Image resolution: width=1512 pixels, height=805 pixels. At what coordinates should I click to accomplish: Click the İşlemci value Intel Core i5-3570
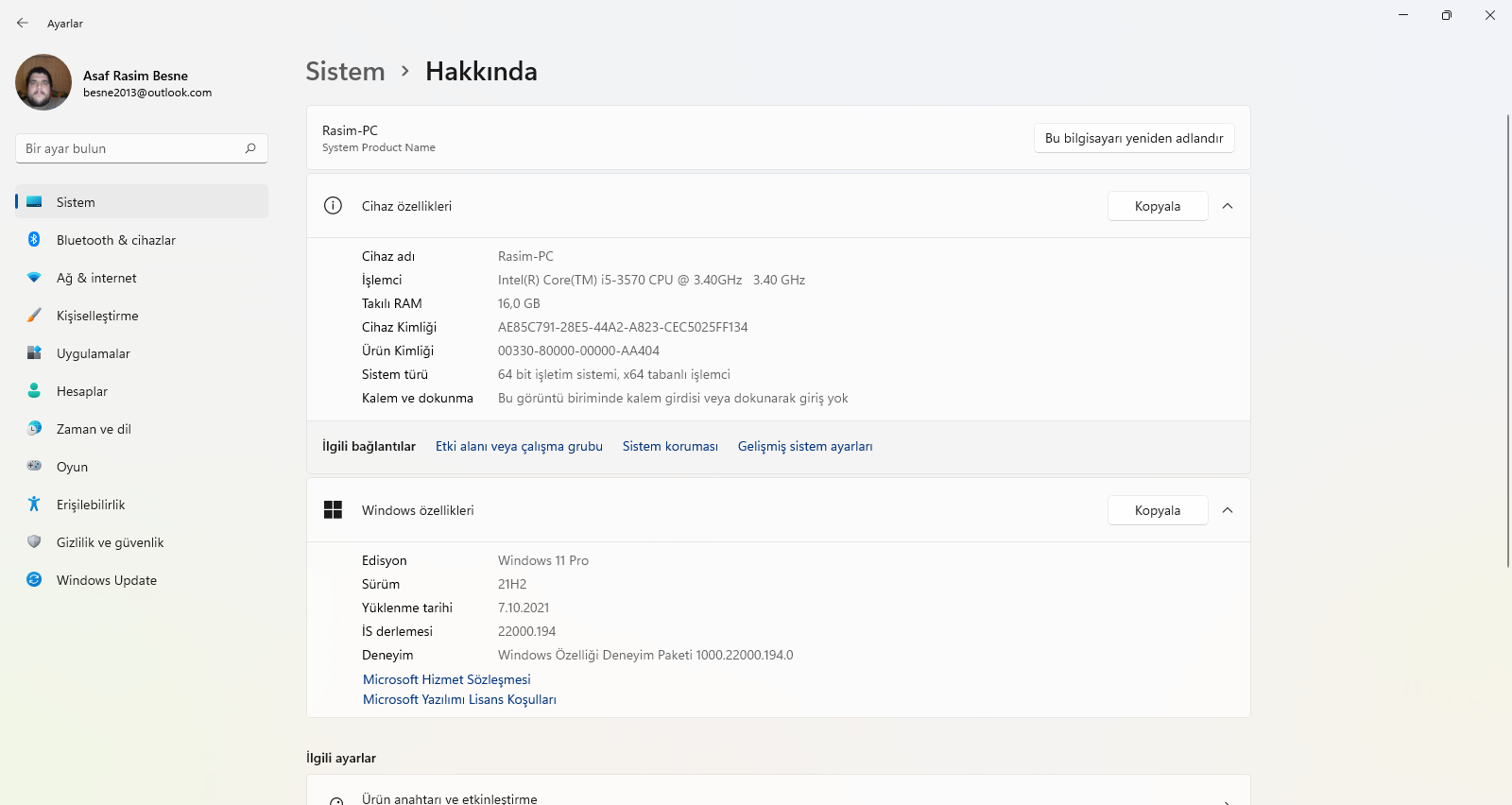click(x=651, y=280)
